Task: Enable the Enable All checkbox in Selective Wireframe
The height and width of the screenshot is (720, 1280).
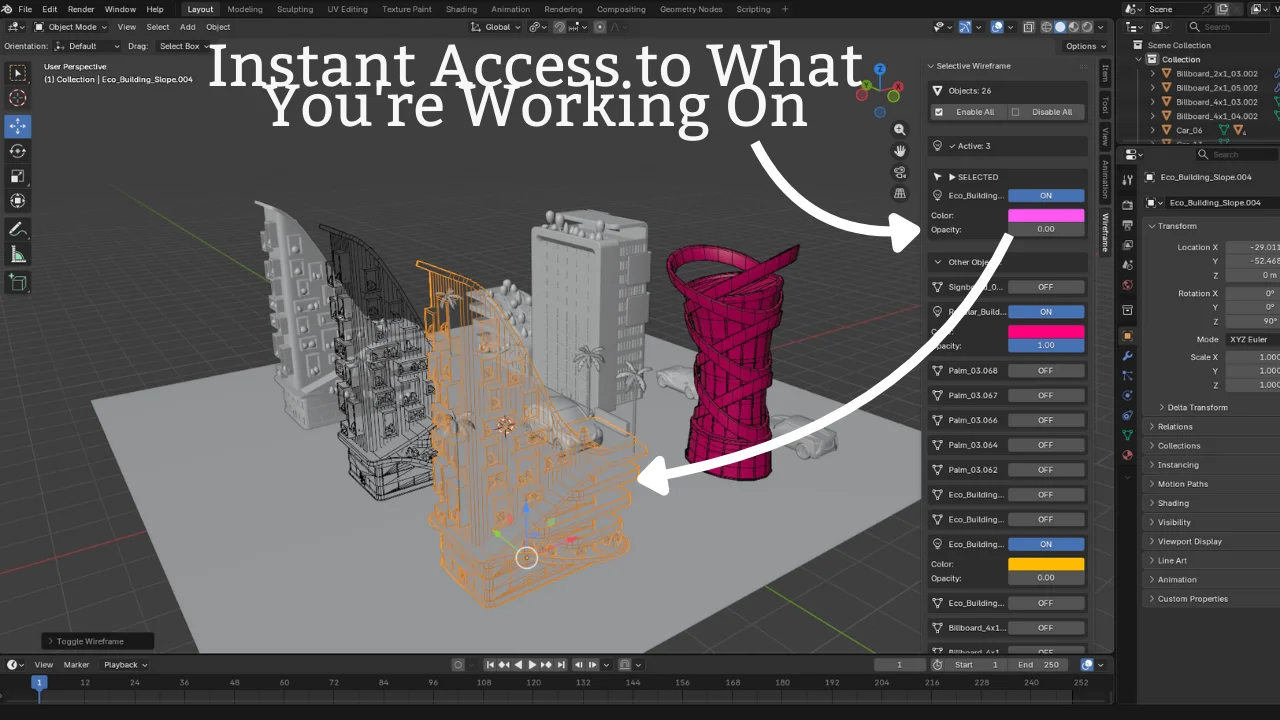Action: 937,111
